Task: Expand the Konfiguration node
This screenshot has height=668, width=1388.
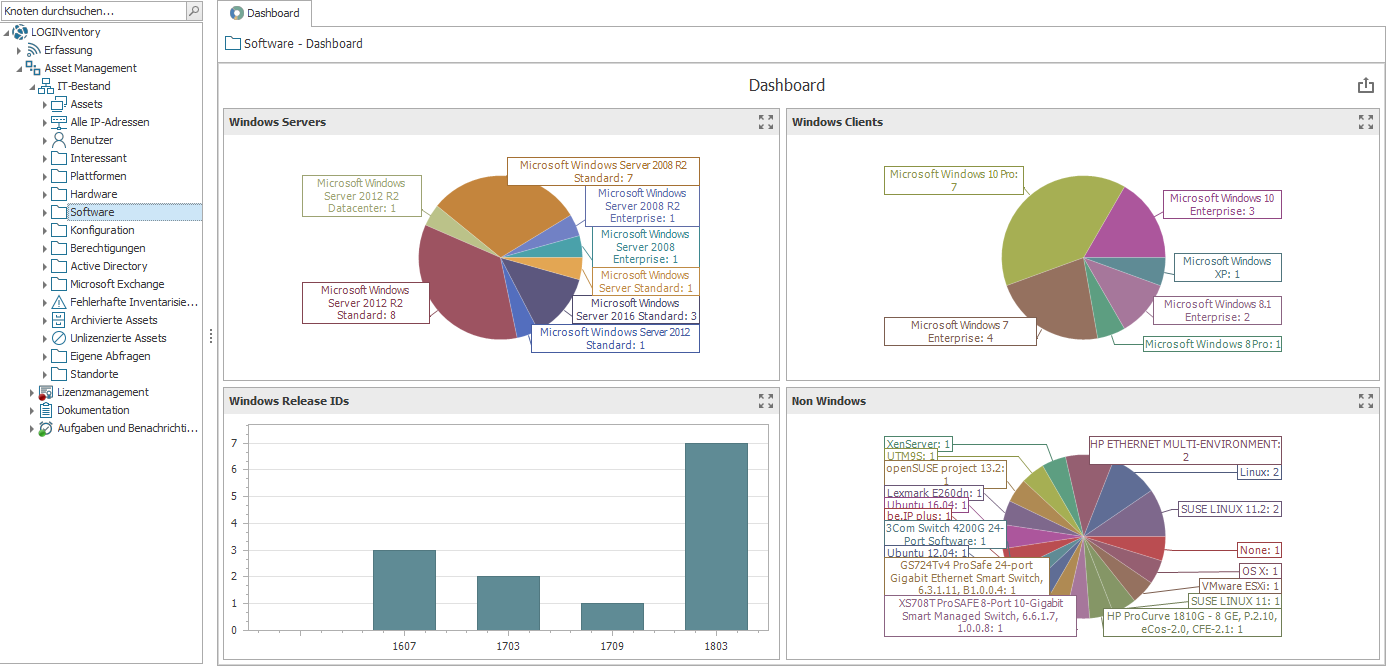Action: pos(45,230)
